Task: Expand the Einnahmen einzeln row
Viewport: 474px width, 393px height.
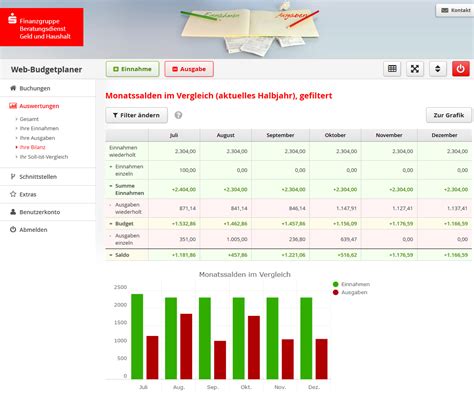Action: point(111,166)
